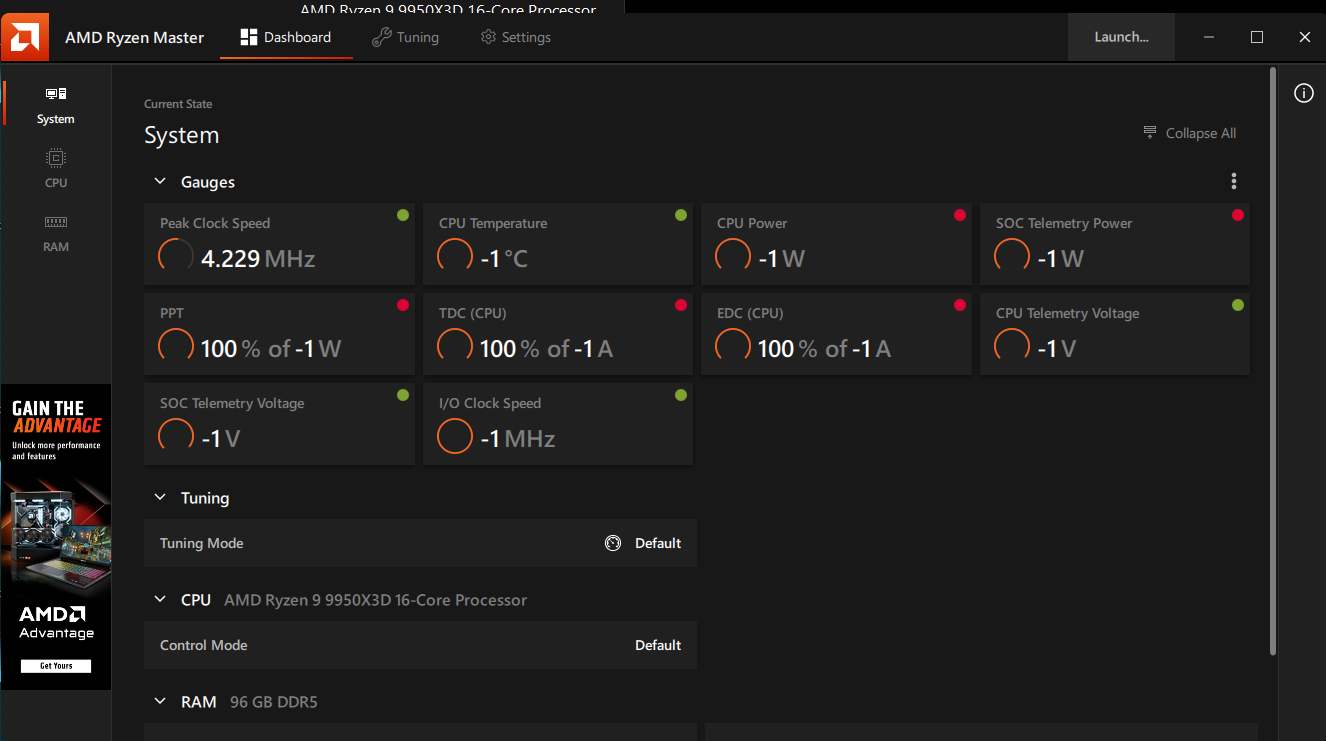Viewport: 1326px width, 741px height.
Task: Select System in the sidebar
Action: point(56,105)
